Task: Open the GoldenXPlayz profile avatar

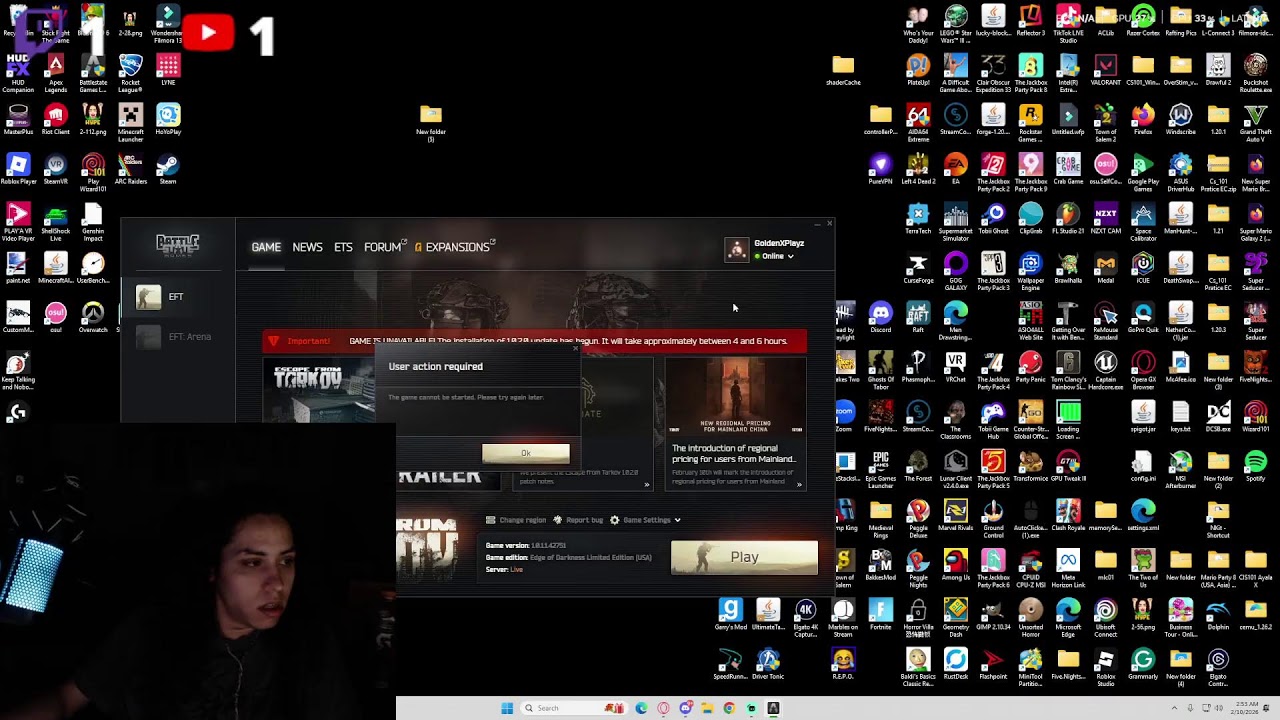Action: 737,250
